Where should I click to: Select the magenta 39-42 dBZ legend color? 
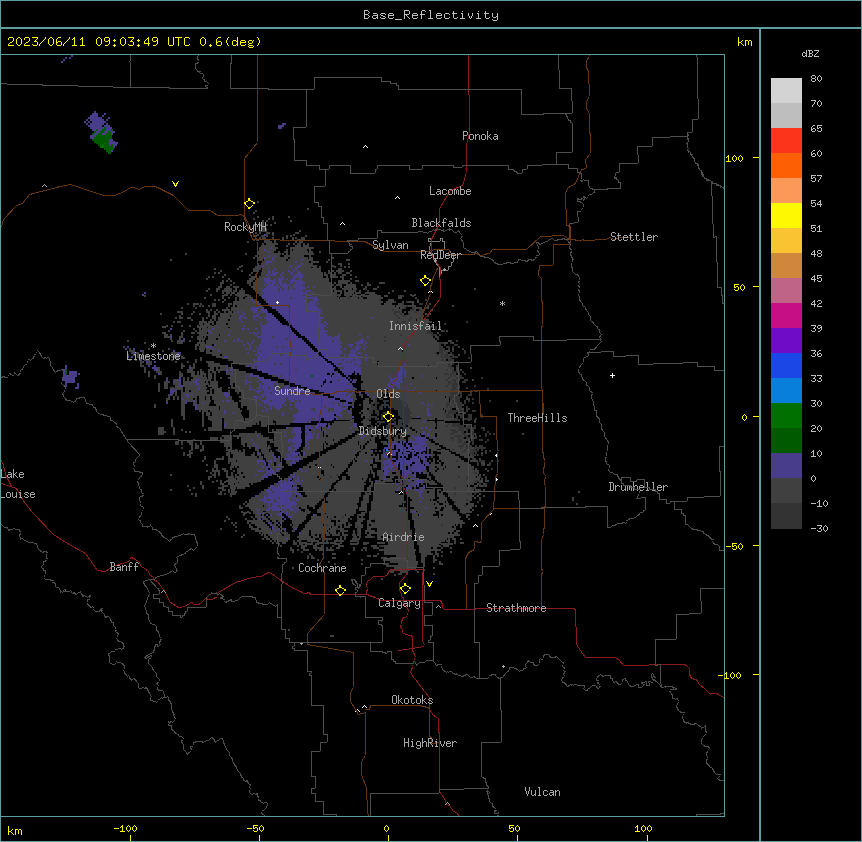pyautogui.click(x=786, y=315)
